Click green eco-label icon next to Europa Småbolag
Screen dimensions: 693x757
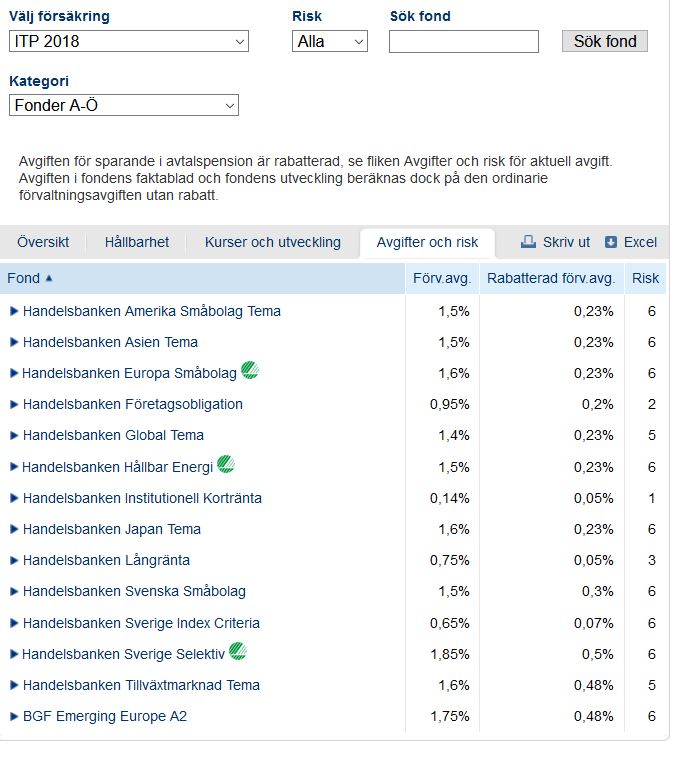(x=250, y=371)
